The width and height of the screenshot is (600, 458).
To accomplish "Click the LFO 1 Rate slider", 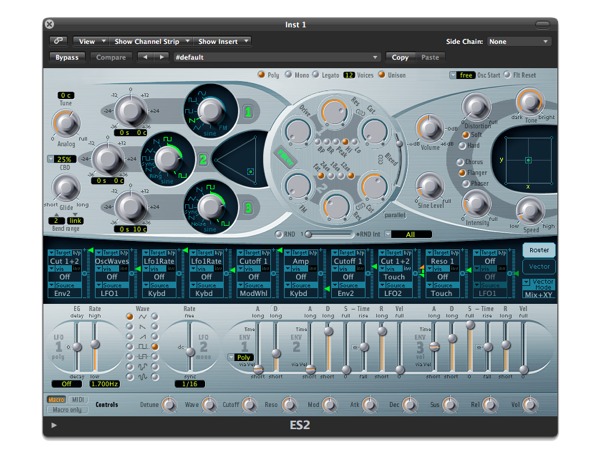I will [x=95, y=346].
